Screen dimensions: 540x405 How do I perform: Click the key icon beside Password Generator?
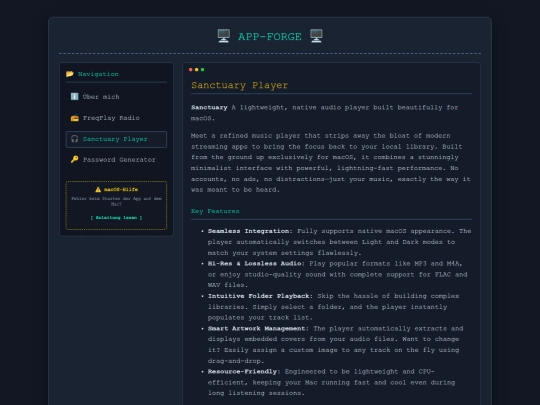[74, 159]
